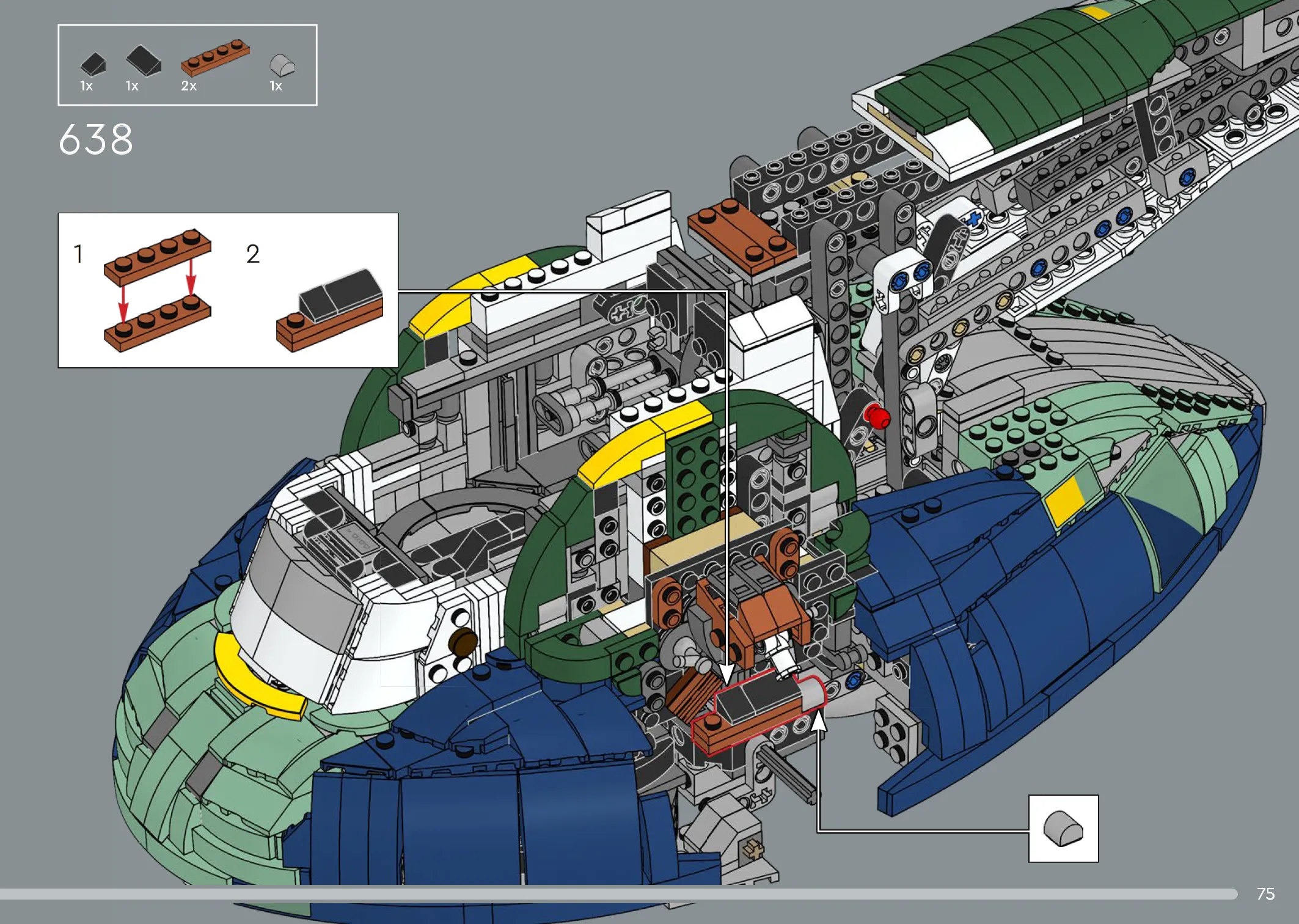Click the sub-step number 2 label
Screen dimensions: 1299x924
(253, 254)
